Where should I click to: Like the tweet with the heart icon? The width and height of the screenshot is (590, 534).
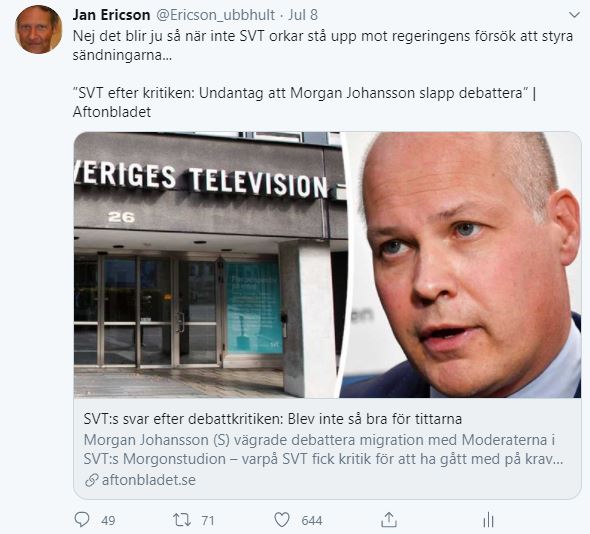pos(281,520)
